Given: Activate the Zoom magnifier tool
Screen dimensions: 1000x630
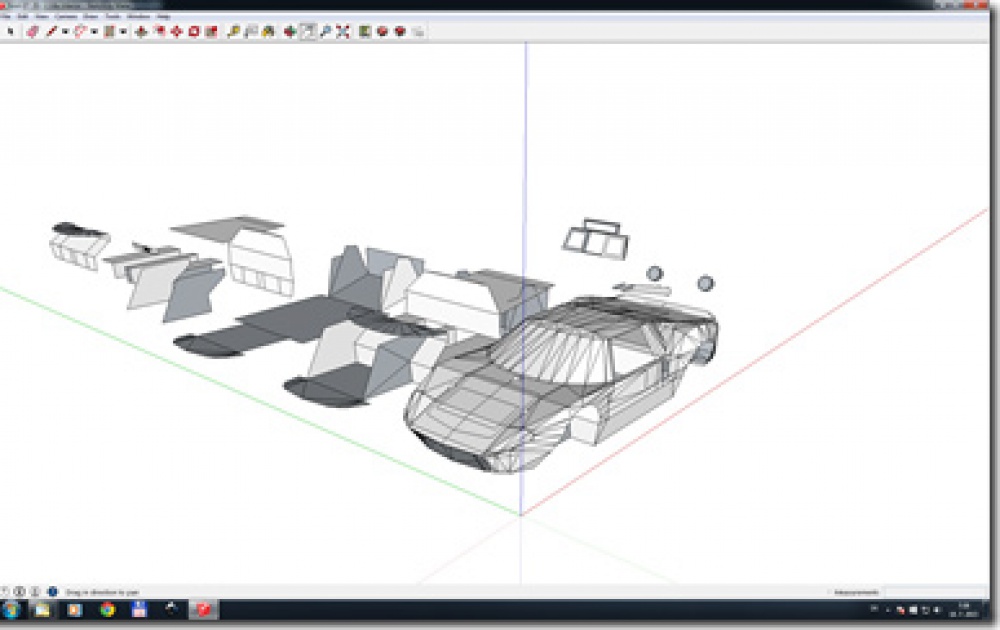Looking at the screenshot, I should (325, 31).
